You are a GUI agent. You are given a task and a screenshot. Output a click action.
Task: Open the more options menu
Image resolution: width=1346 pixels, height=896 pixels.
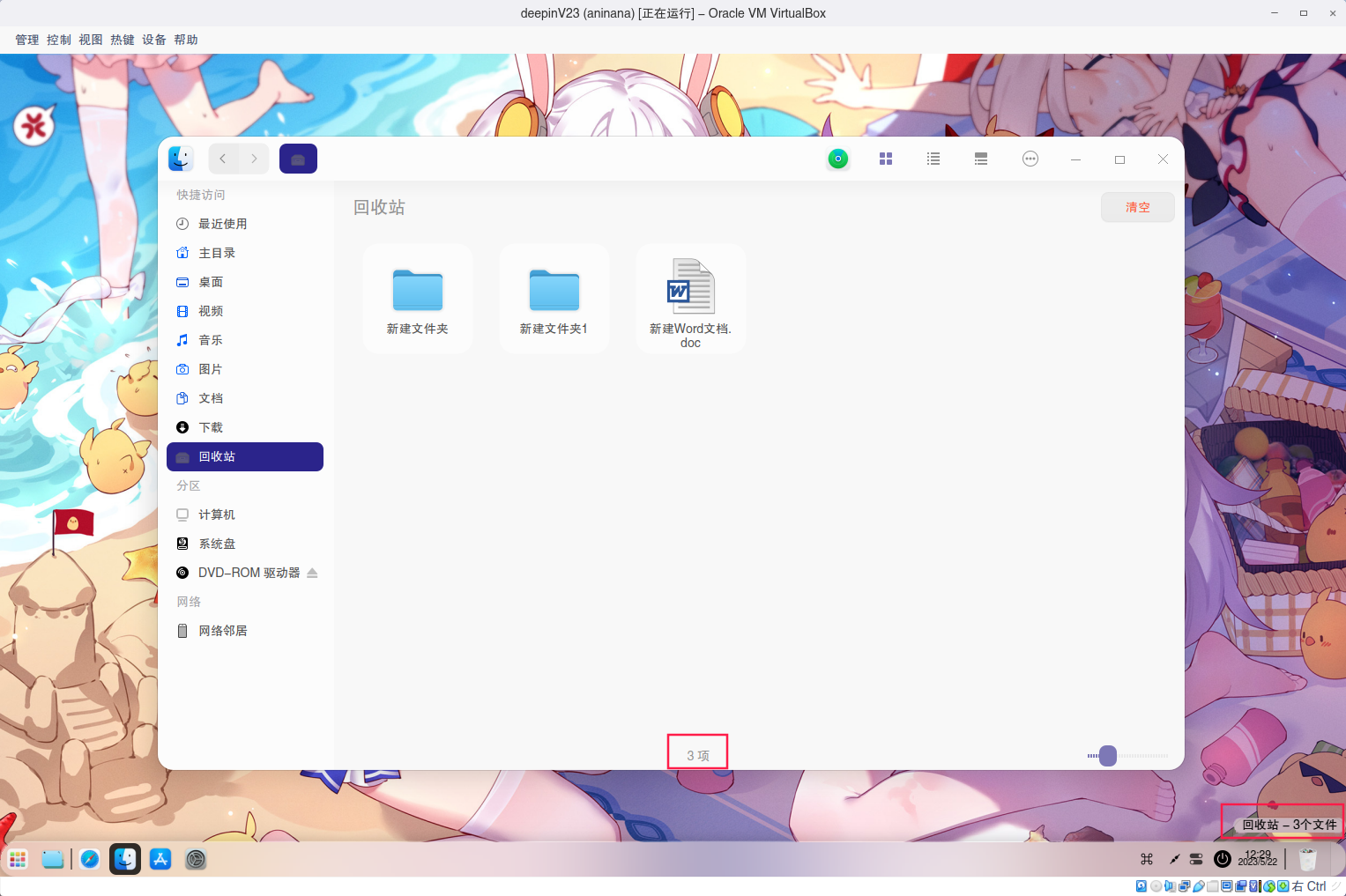[1030, 159]
